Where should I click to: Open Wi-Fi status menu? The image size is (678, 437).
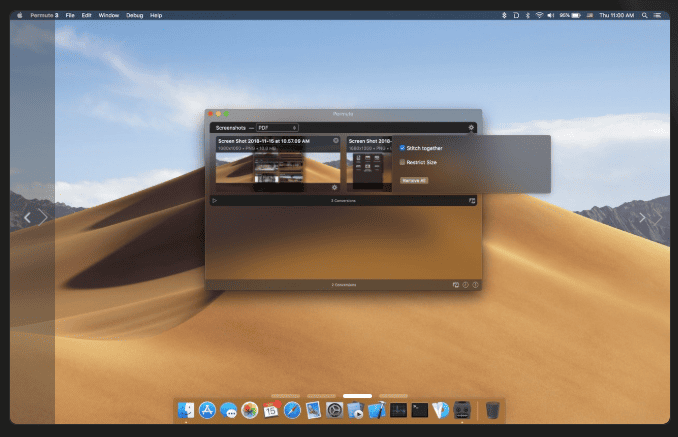pos(539,15)
